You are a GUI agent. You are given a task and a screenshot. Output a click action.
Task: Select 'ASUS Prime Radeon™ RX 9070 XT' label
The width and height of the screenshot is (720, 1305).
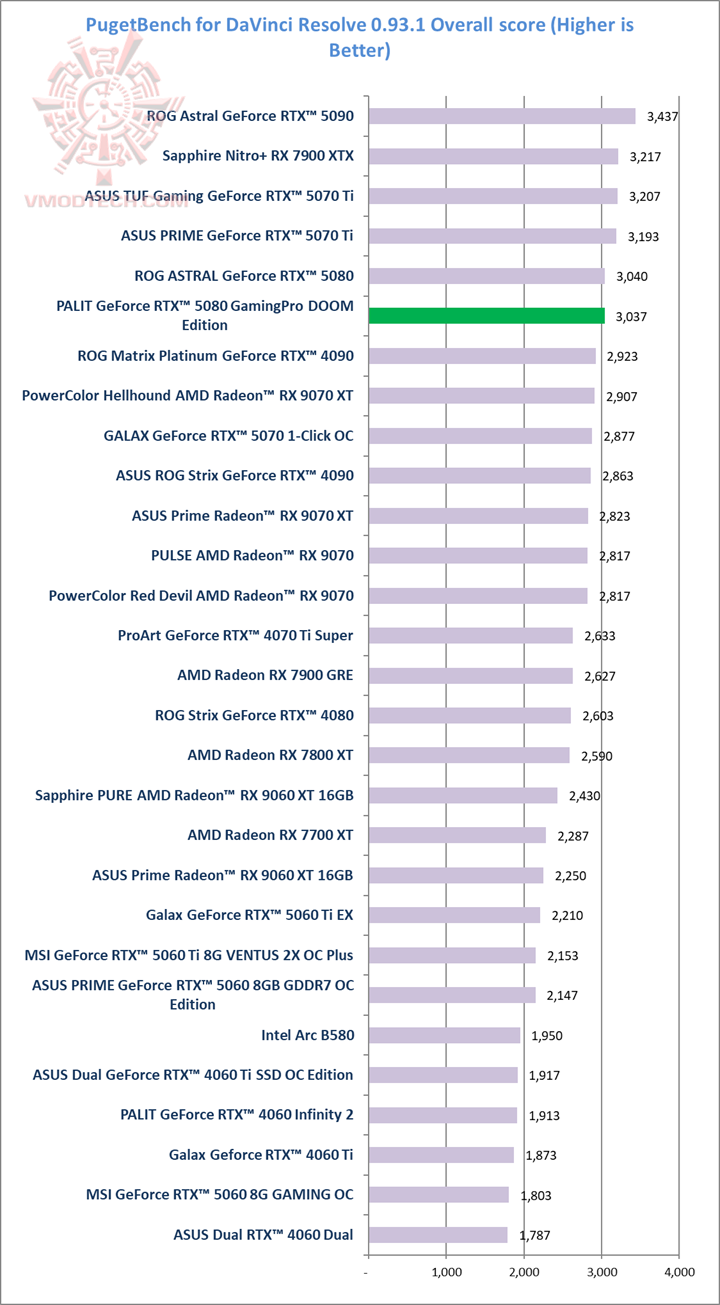click(x=243, y=516)
